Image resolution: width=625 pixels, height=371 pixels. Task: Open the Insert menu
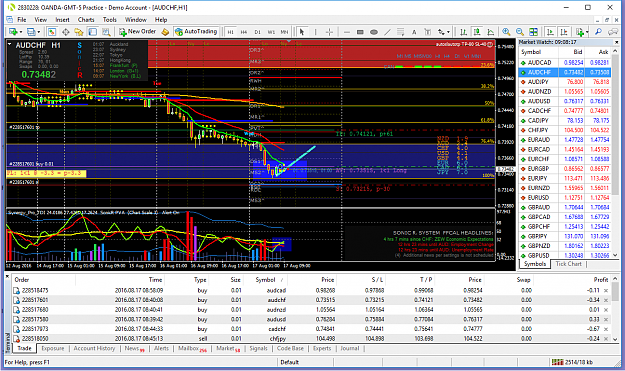click(x=62, y=20)
